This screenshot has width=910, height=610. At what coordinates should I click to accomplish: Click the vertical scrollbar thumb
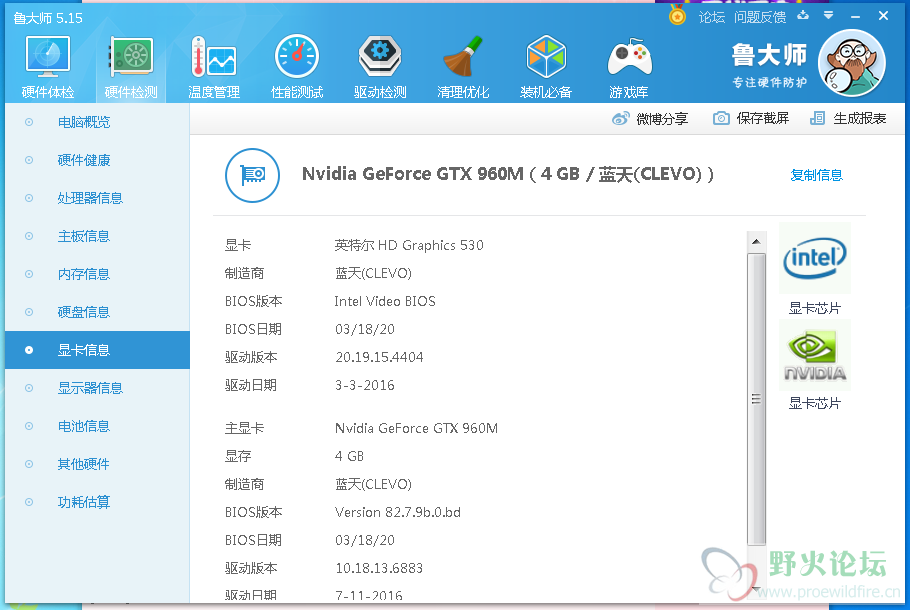756,399
